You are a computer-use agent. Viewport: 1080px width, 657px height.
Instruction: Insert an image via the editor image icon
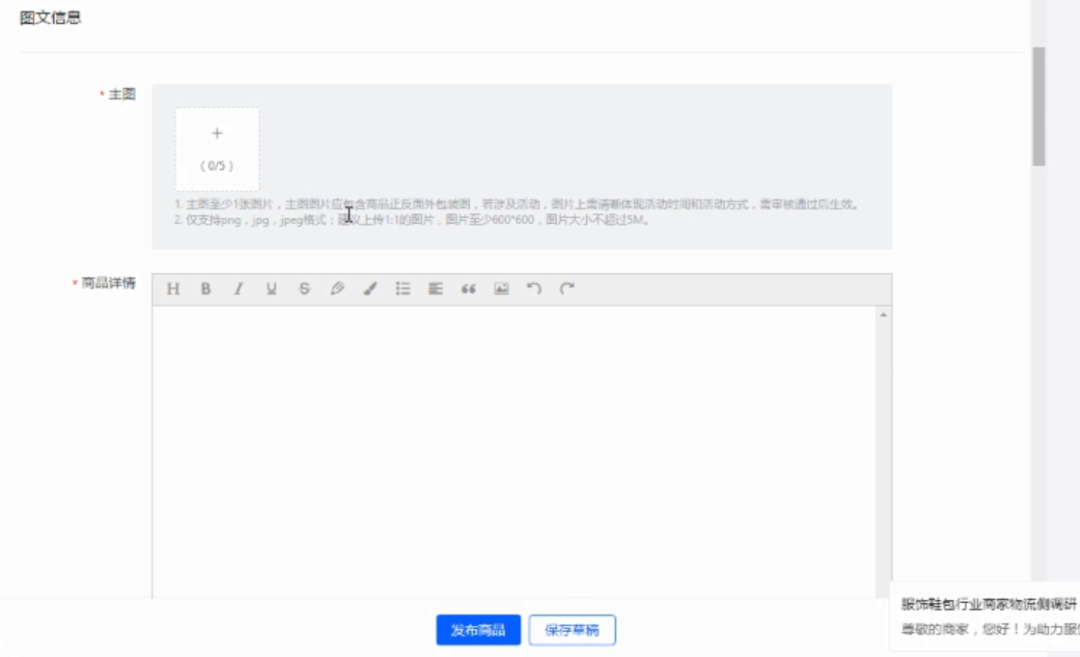500,289
